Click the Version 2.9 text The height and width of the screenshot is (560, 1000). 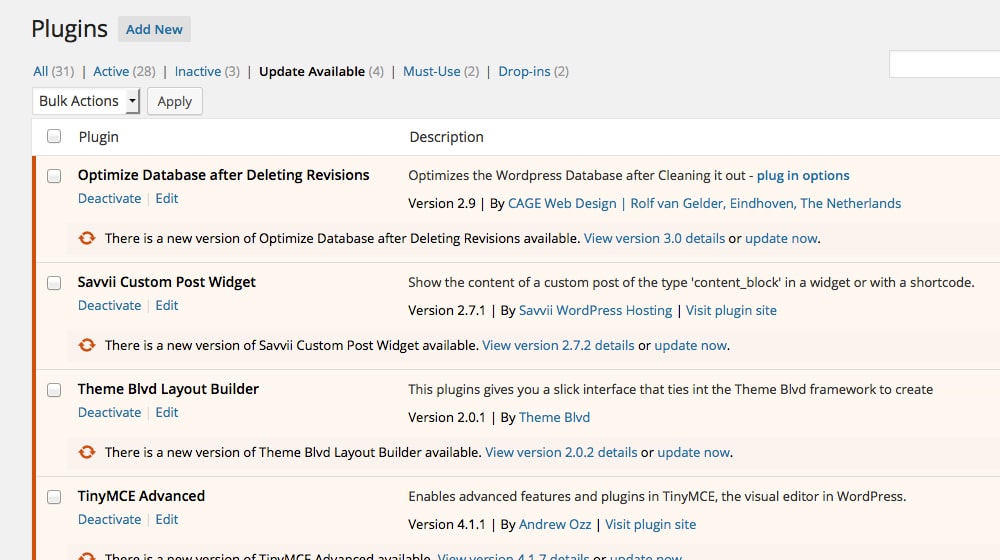pyautogui.click(x=442, y=203)
